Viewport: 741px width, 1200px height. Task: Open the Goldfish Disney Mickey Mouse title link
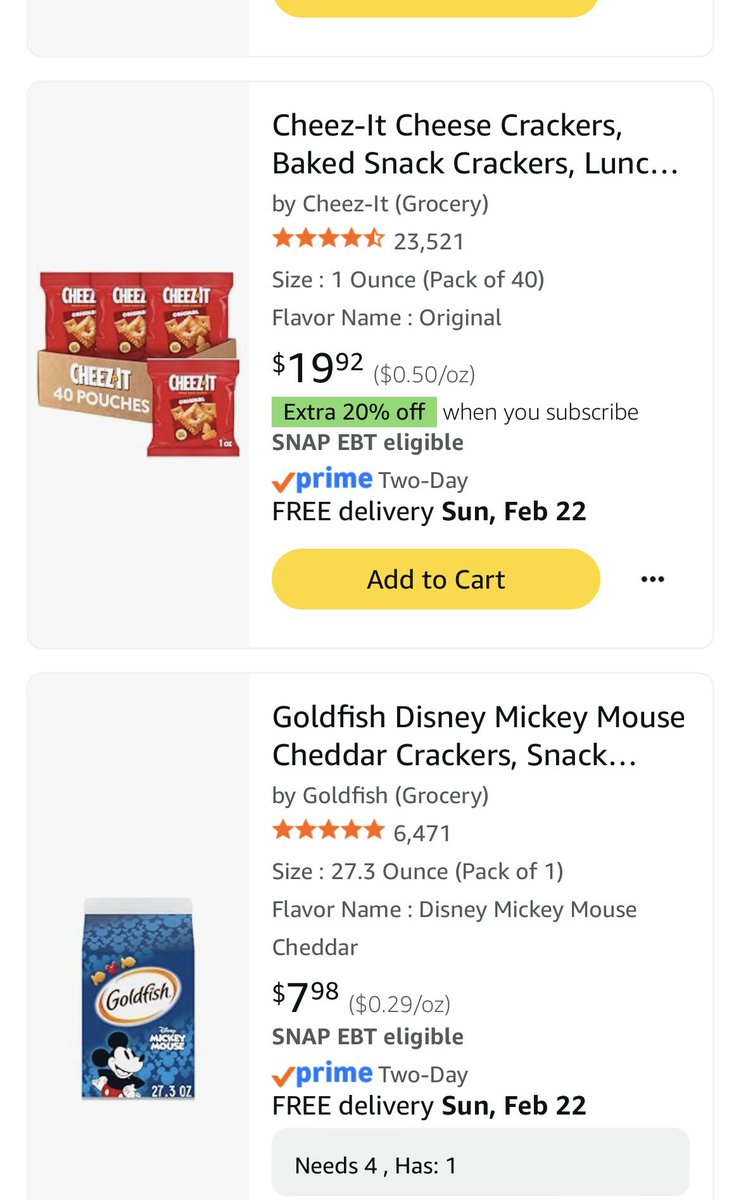coord(478,736)
